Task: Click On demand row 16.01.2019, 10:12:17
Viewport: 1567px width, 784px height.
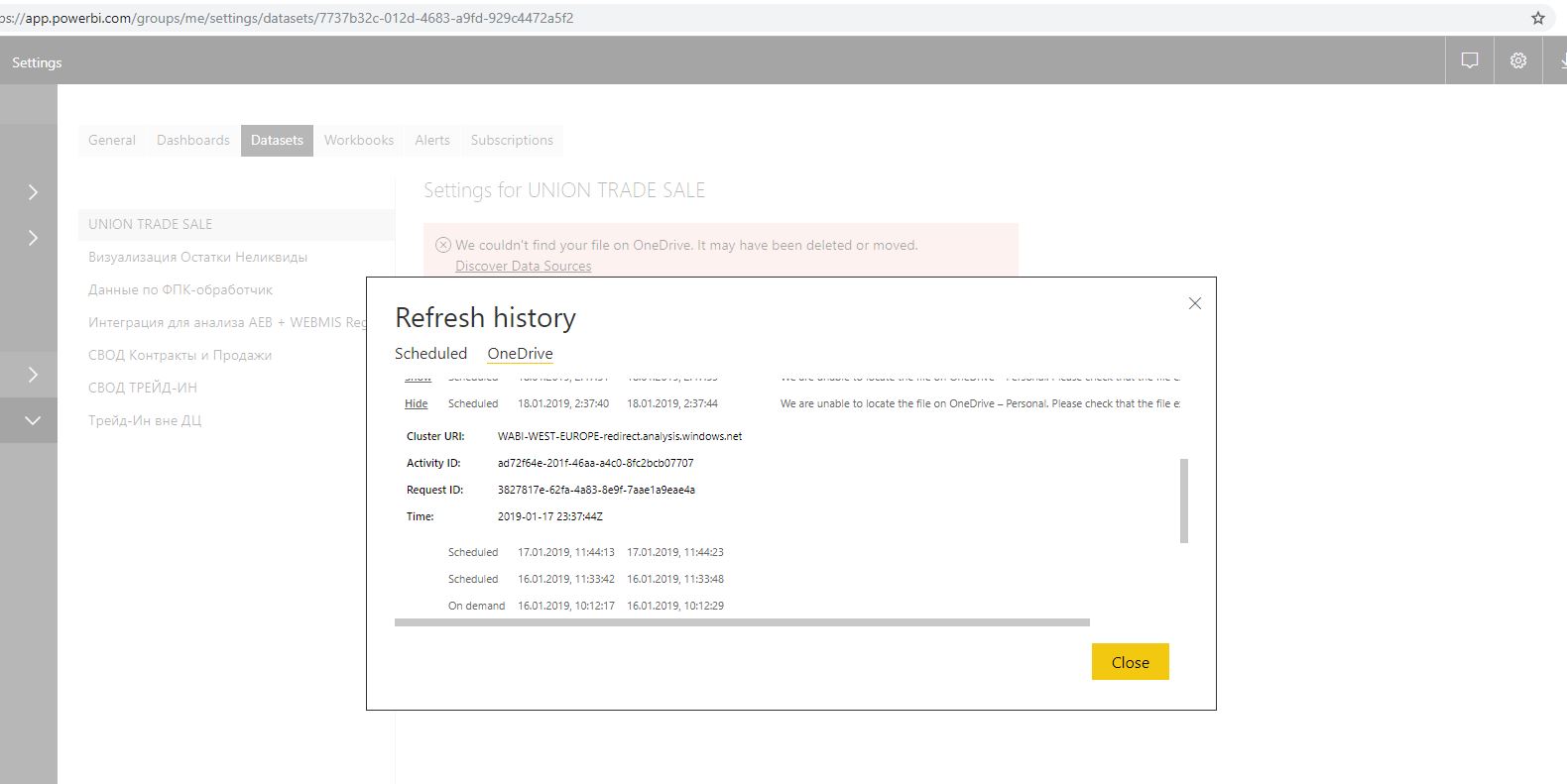Action: [x=586, y=606]
